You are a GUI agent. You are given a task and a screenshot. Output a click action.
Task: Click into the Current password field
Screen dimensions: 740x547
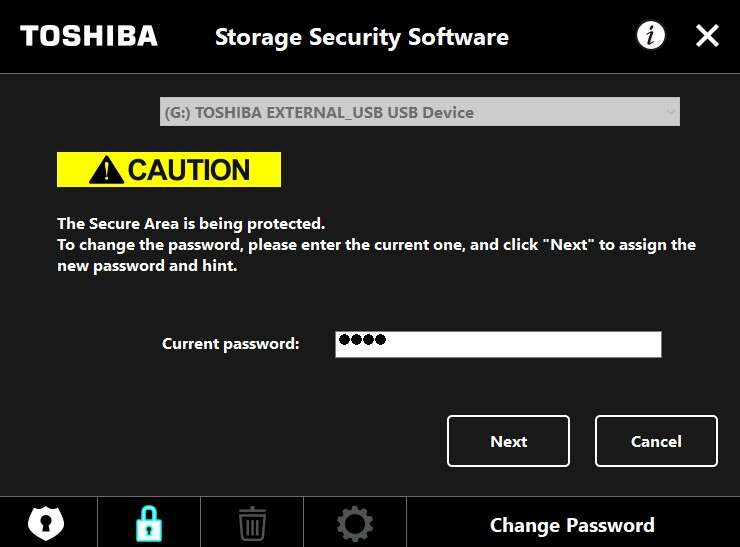click(x=520, y=344)
